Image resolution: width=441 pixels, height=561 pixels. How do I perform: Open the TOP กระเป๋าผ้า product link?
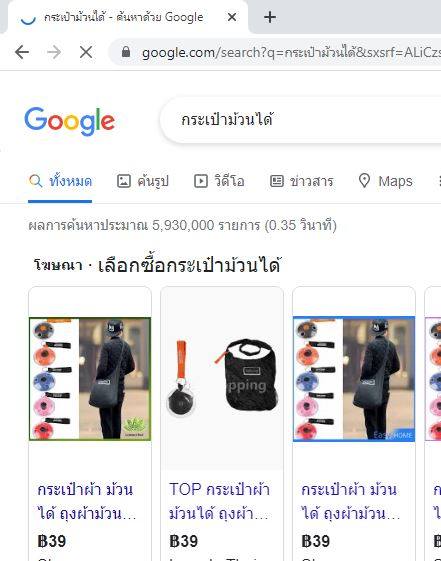pyautogui.click(x=219, y=501)
